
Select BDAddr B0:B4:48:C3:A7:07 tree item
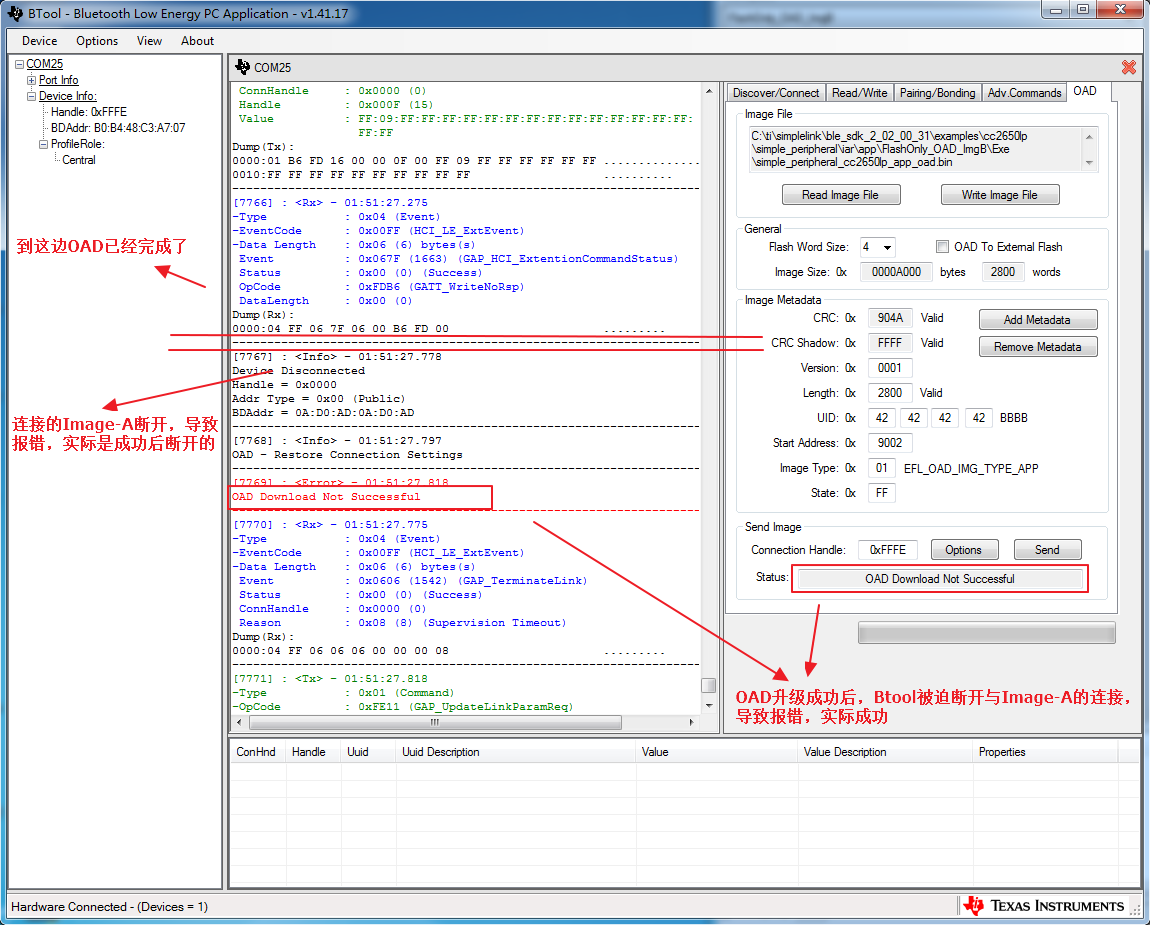pyautogui.click(x=118, y=128)
